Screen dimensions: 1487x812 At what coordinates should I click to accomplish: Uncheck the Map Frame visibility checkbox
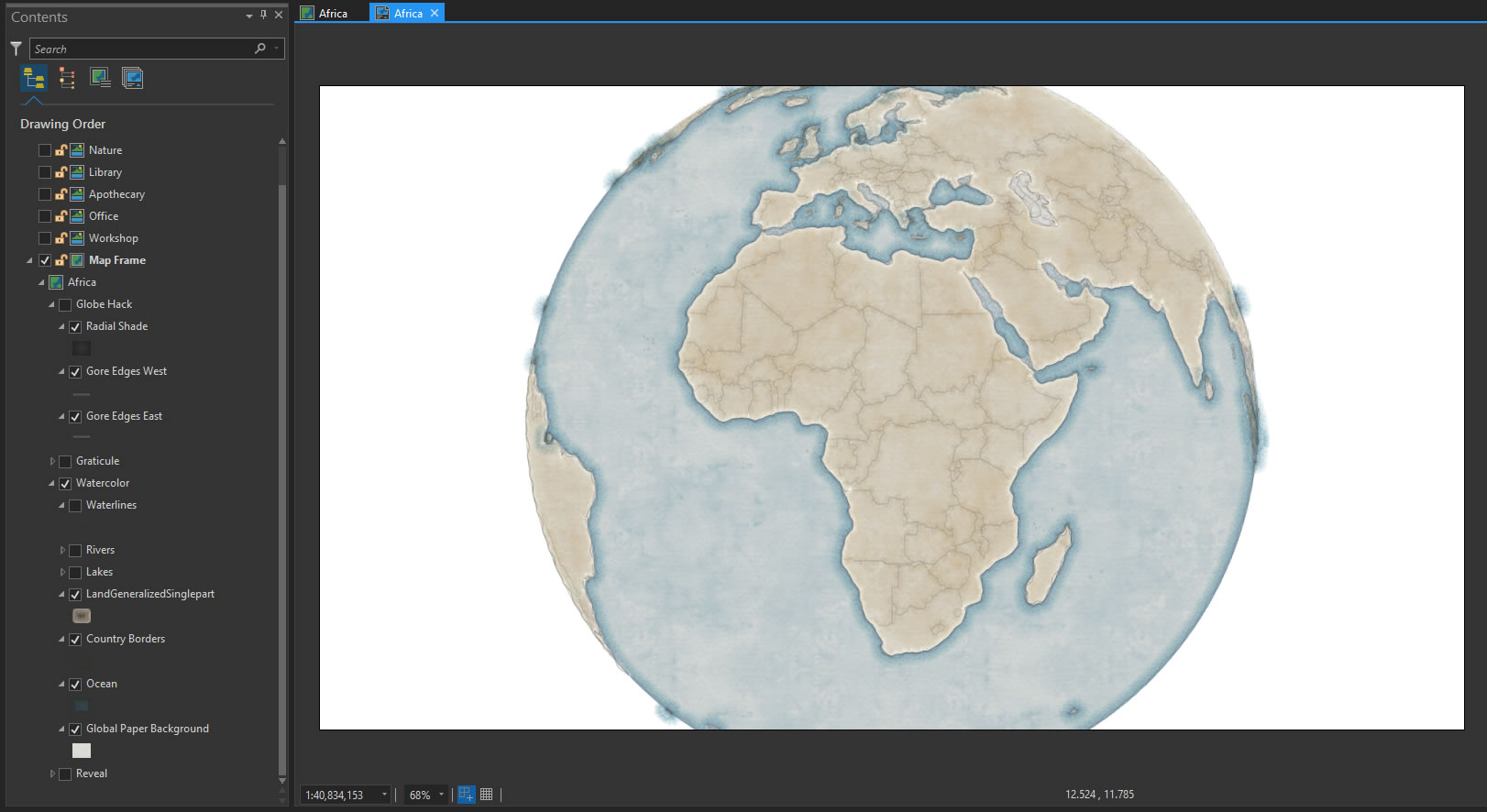[45, 260]
